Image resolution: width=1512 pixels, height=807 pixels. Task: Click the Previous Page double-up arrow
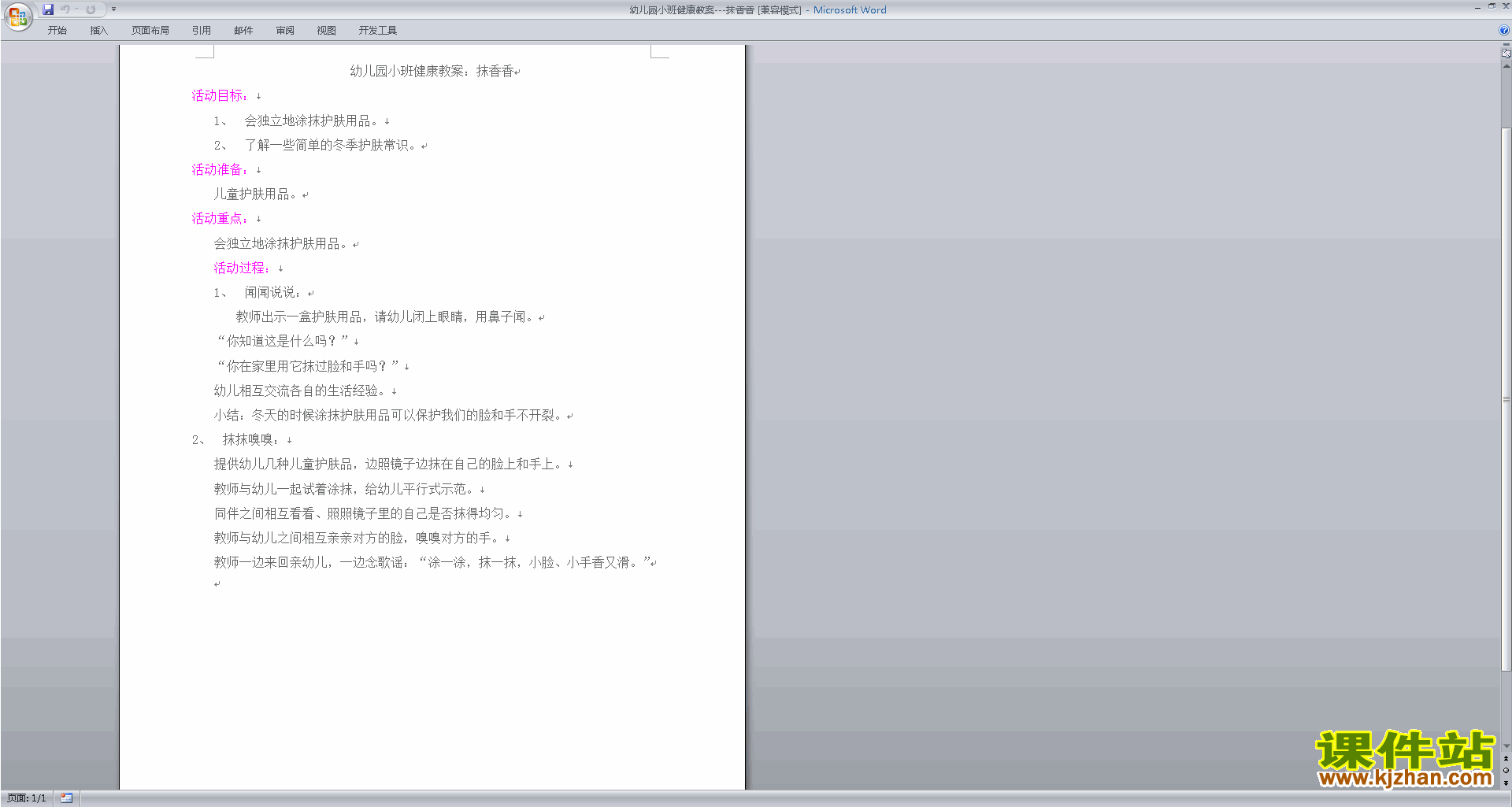(x=1506, y=758)
